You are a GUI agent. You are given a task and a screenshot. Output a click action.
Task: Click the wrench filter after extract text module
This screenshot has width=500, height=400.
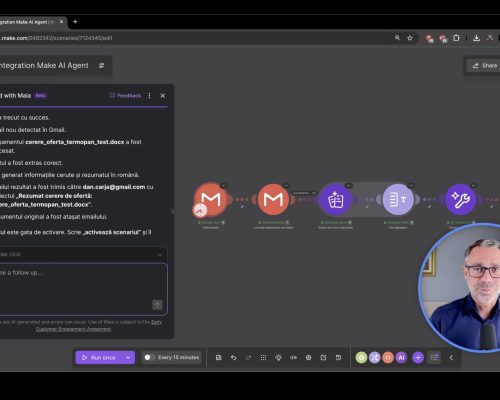pyautogui.click(x=367, y=207)
